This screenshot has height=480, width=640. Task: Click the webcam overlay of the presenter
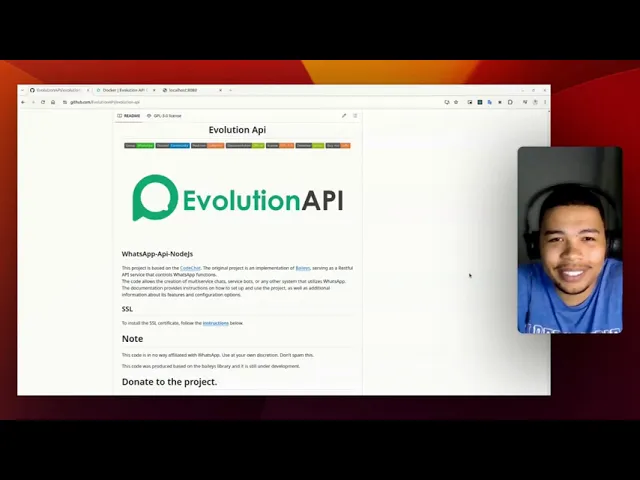pyautogui.click(x=570, y=240)
